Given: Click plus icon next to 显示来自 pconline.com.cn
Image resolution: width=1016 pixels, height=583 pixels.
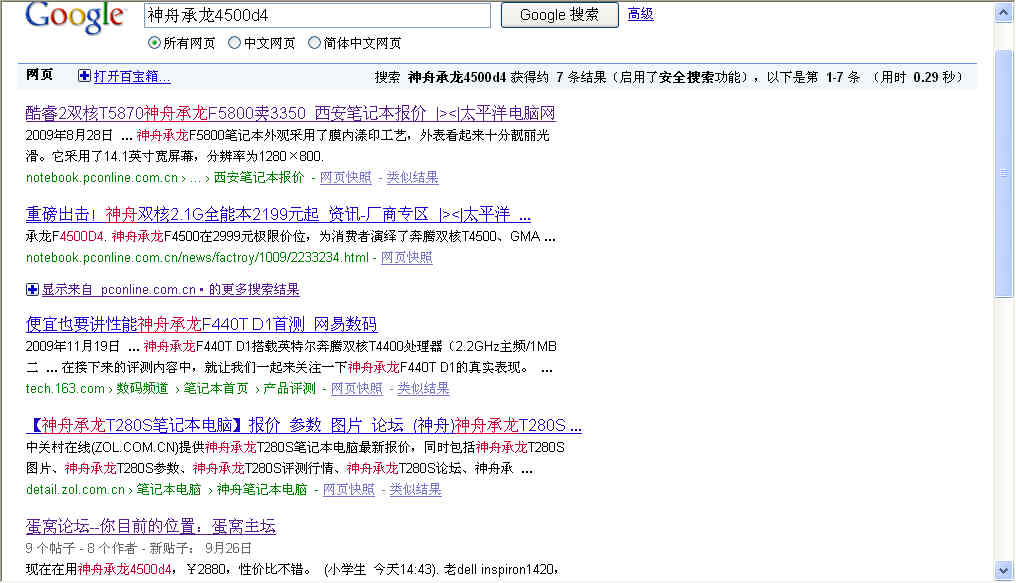Looking at the screenshot, I should pyautogui.click(x=32, y=289).
